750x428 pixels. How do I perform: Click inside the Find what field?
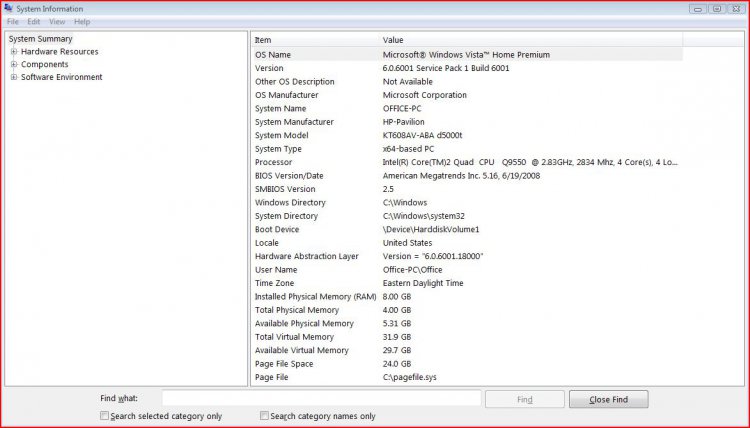[x=321, y=398]
